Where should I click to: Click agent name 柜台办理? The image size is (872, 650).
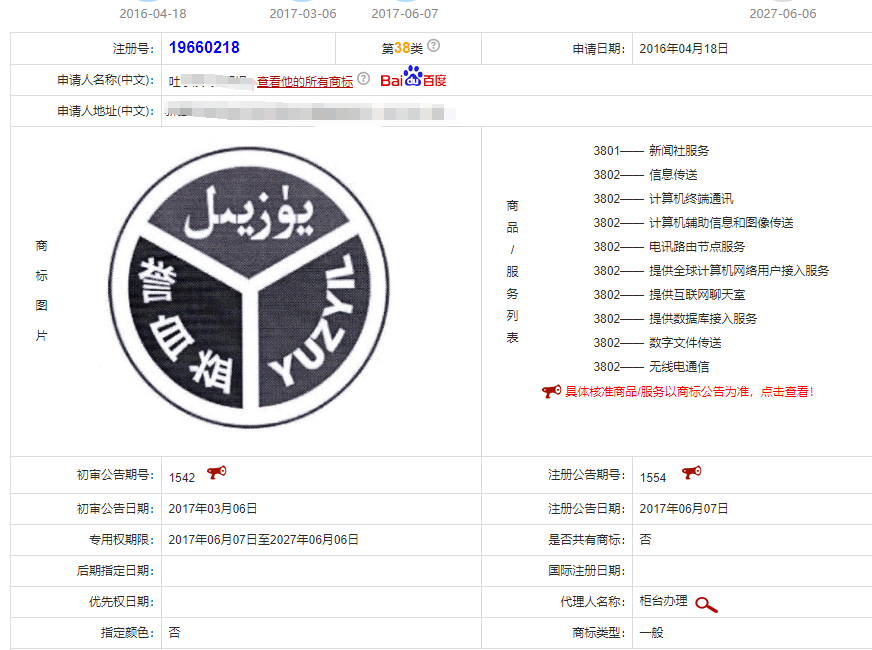[x=663, y=601]
